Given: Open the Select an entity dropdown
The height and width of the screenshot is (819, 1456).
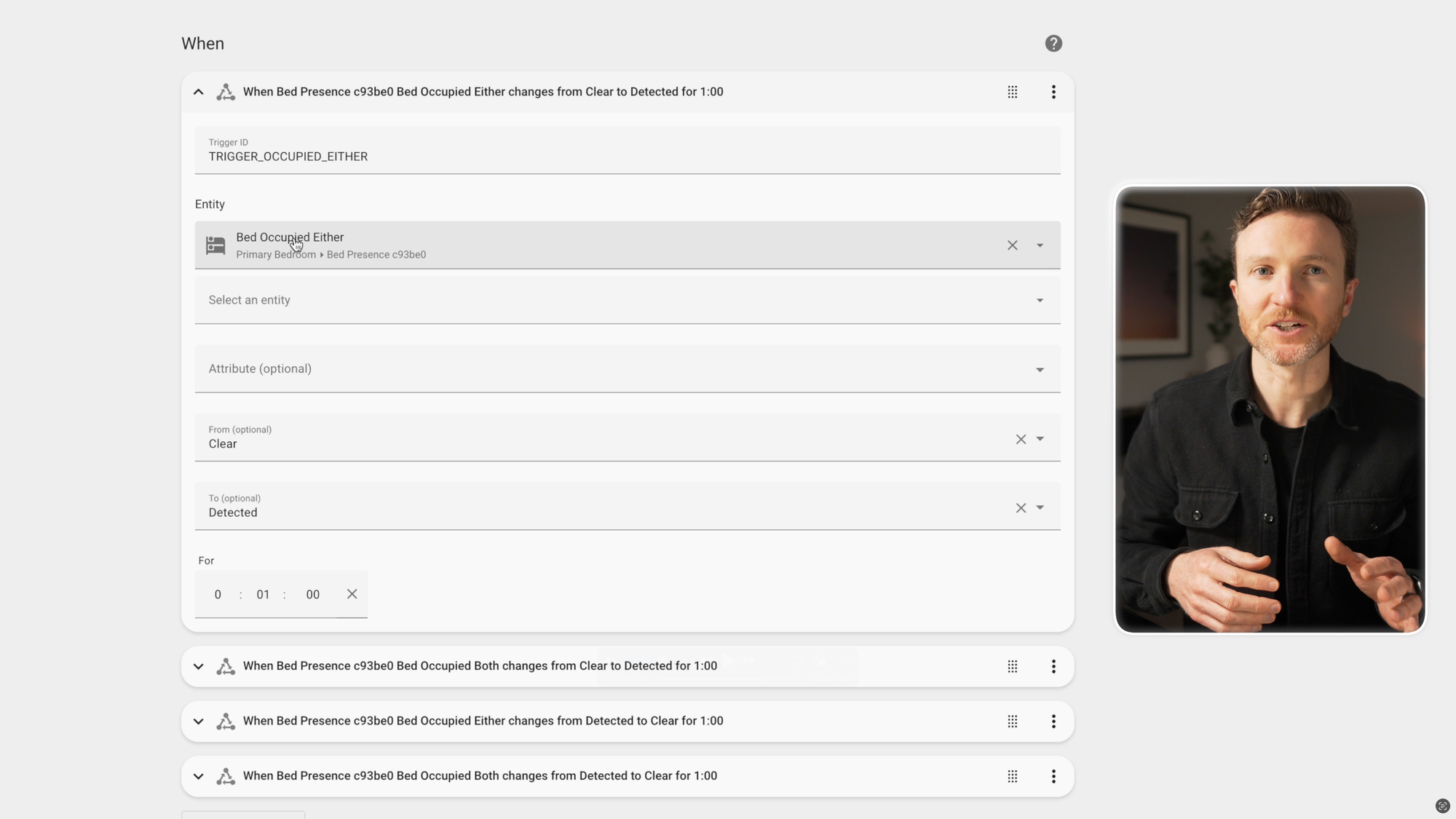Looking at the screenshot, I should pos(627,300).
